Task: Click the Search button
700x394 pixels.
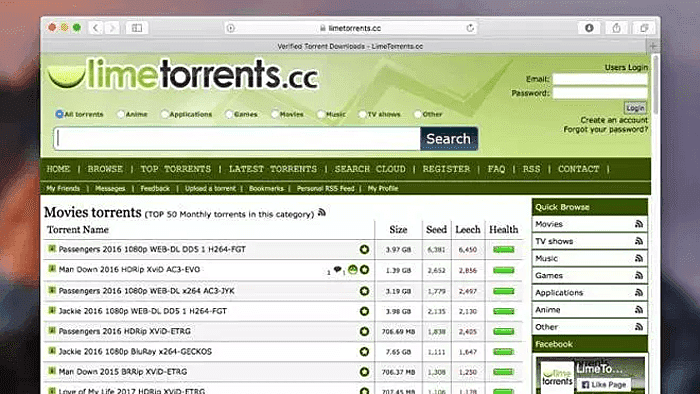Action: (449, 139)
